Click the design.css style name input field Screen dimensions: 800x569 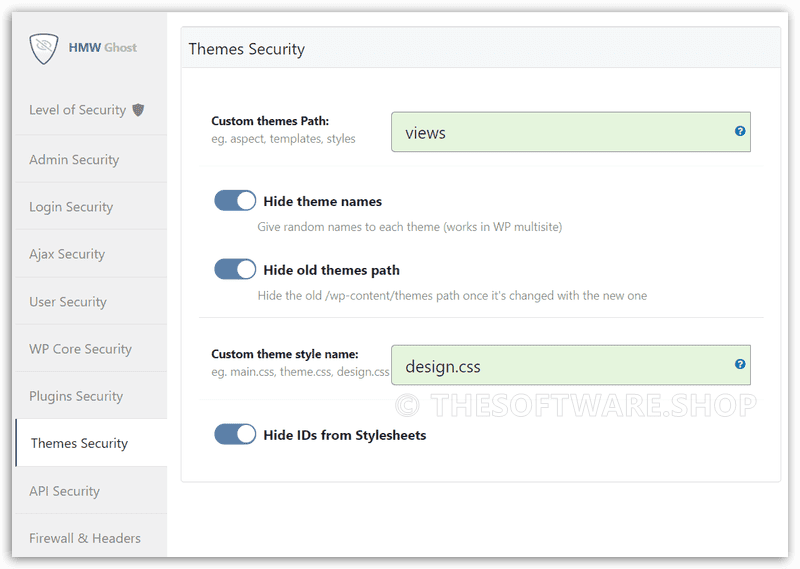[x=570, y=365]
